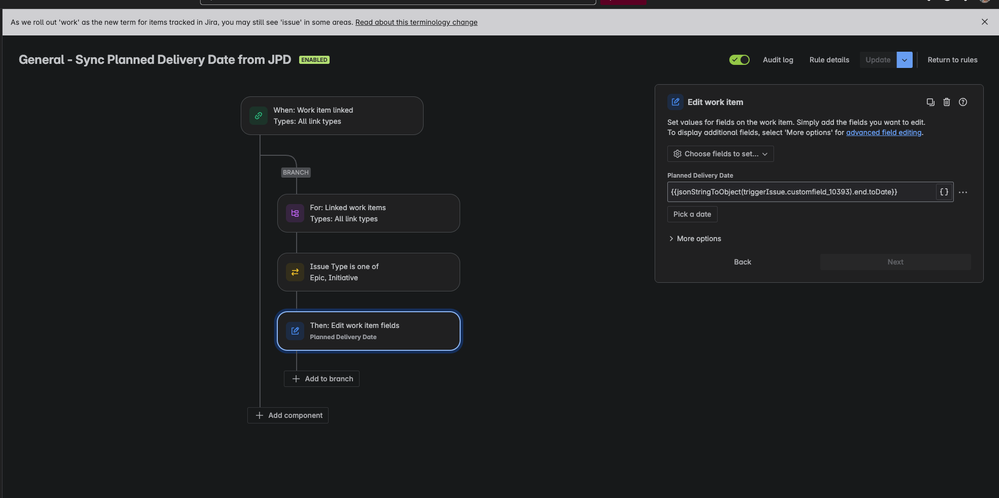The image size is (999, 498).
Task: Click Add to branch
Action: coord(322,378)
